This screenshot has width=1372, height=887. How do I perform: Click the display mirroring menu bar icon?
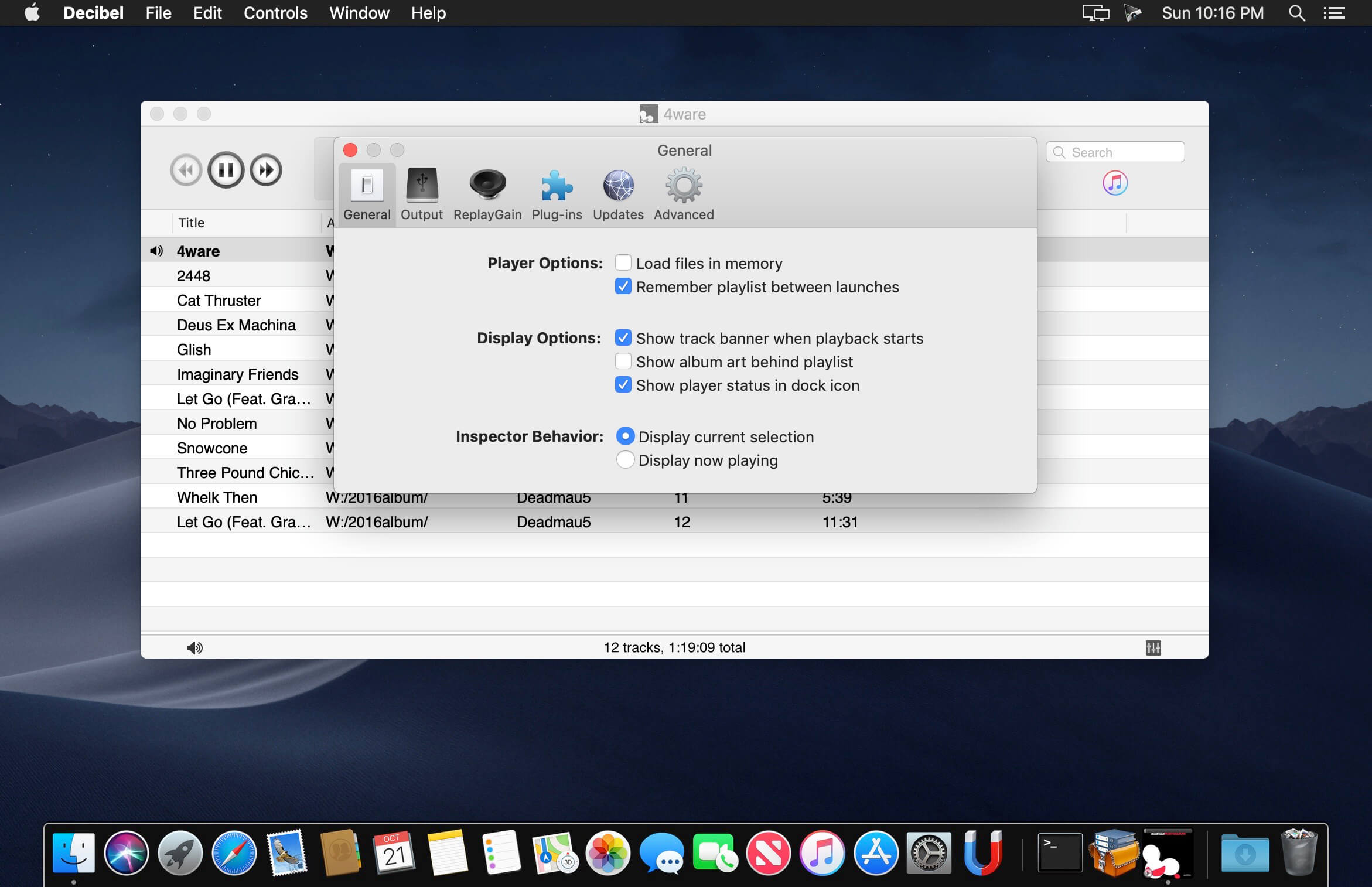1095,13
